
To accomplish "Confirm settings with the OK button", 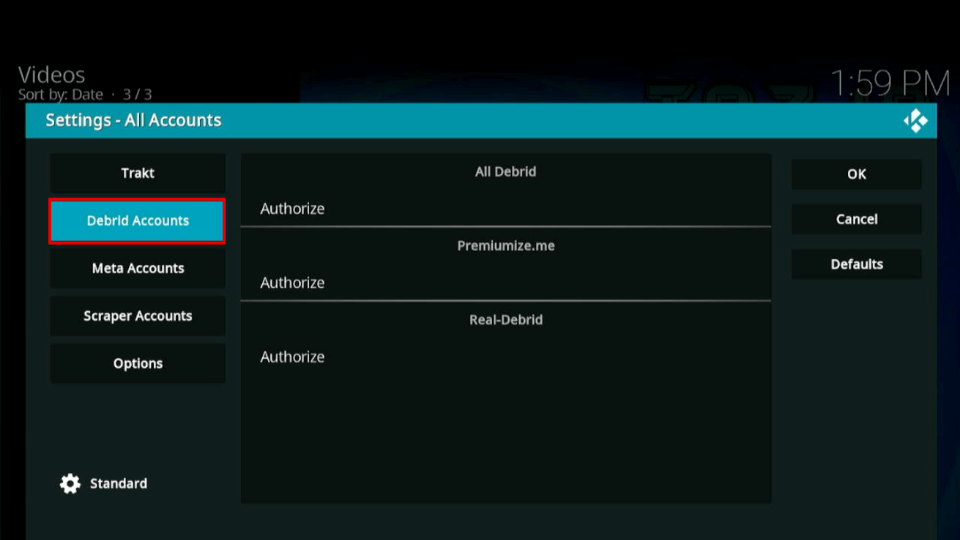I will click(857, 174).
